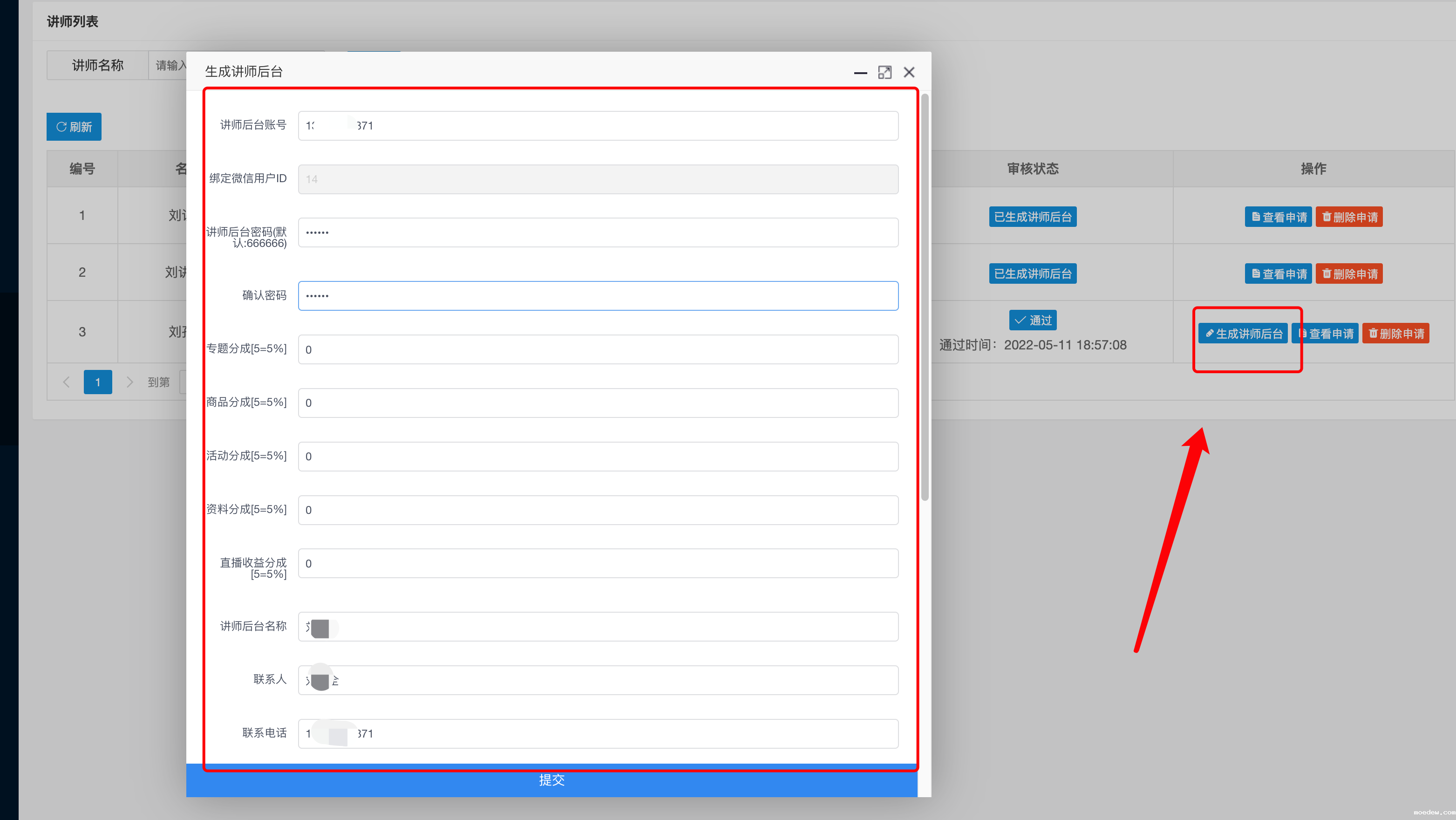This screenshot has width=1456, height=820.
Task: Select page 1 in pagination
Action: [x=98, y=383]
